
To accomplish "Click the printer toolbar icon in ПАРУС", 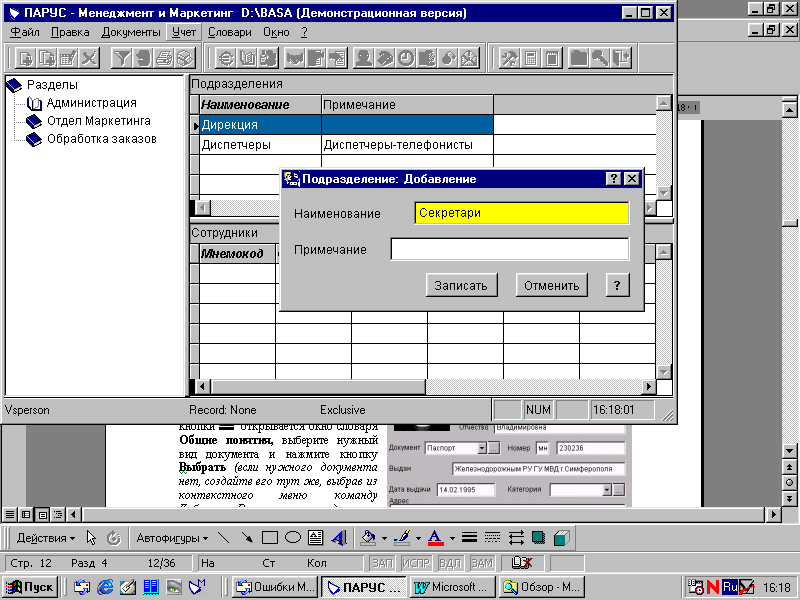I will coord(164,58).
